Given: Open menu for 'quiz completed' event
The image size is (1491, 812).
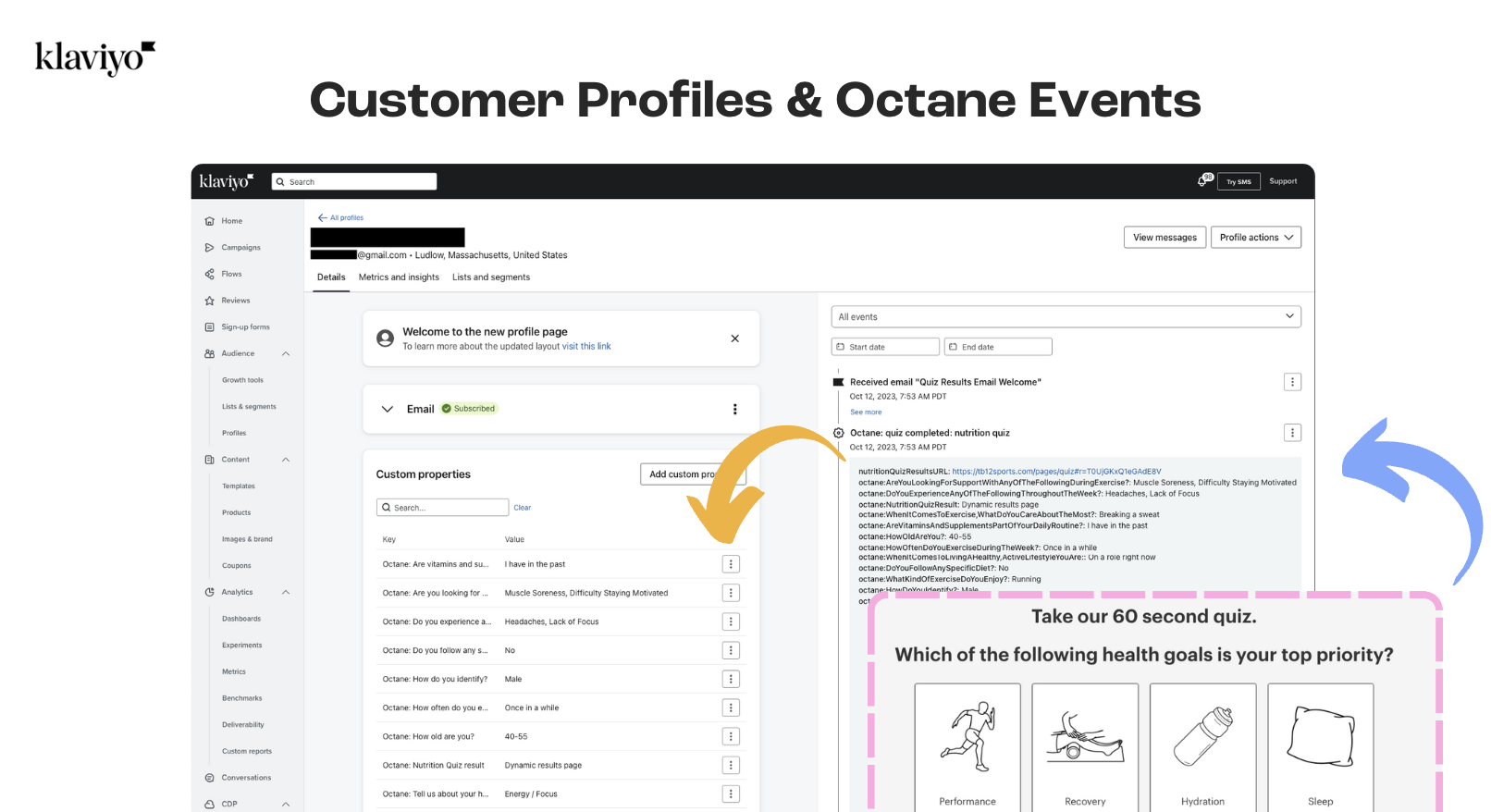Looking at the screenshot, I should 1292,433.
